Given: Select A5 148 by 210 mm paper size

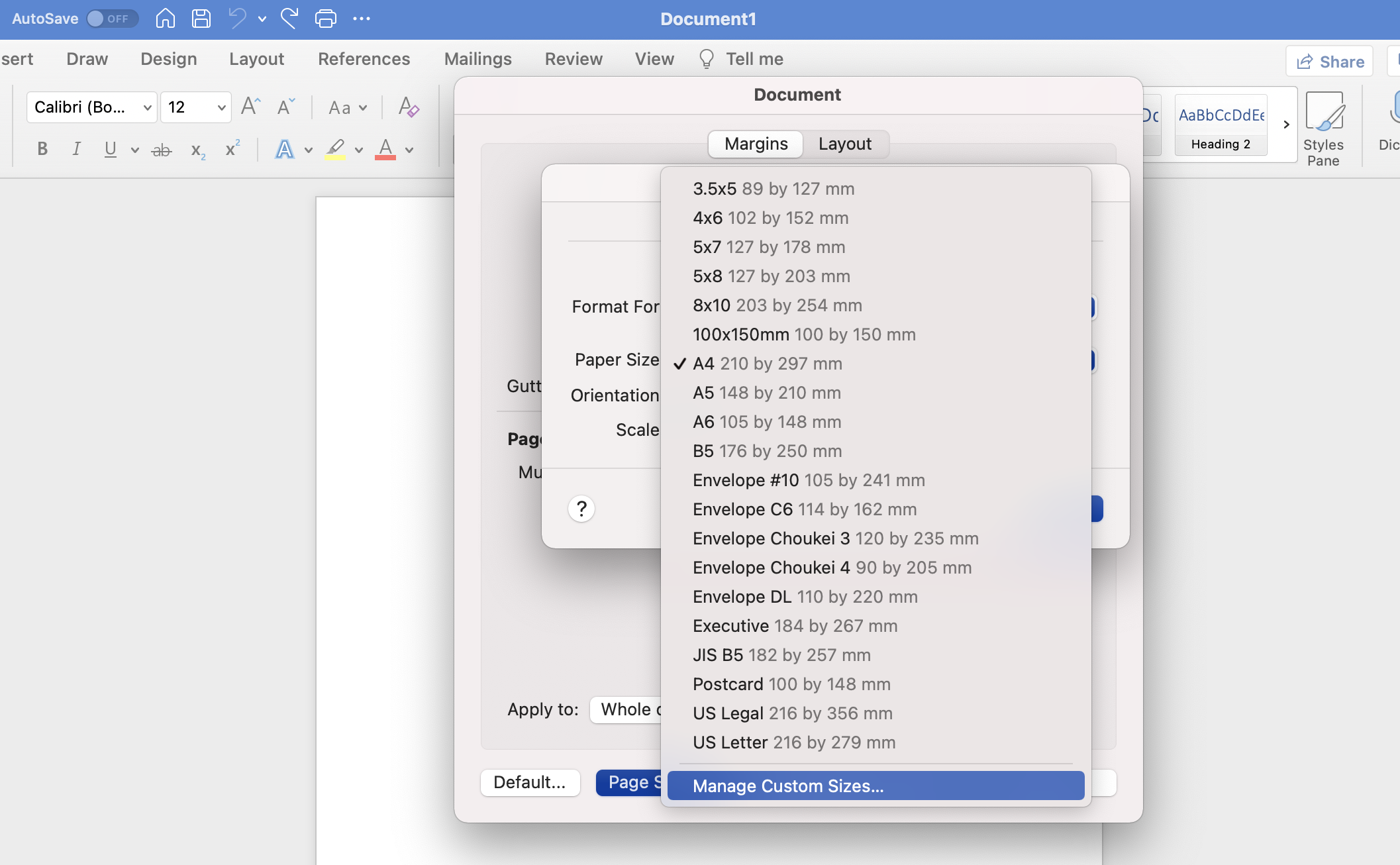Looking at the screenshot, I should (x=875, y=393).
